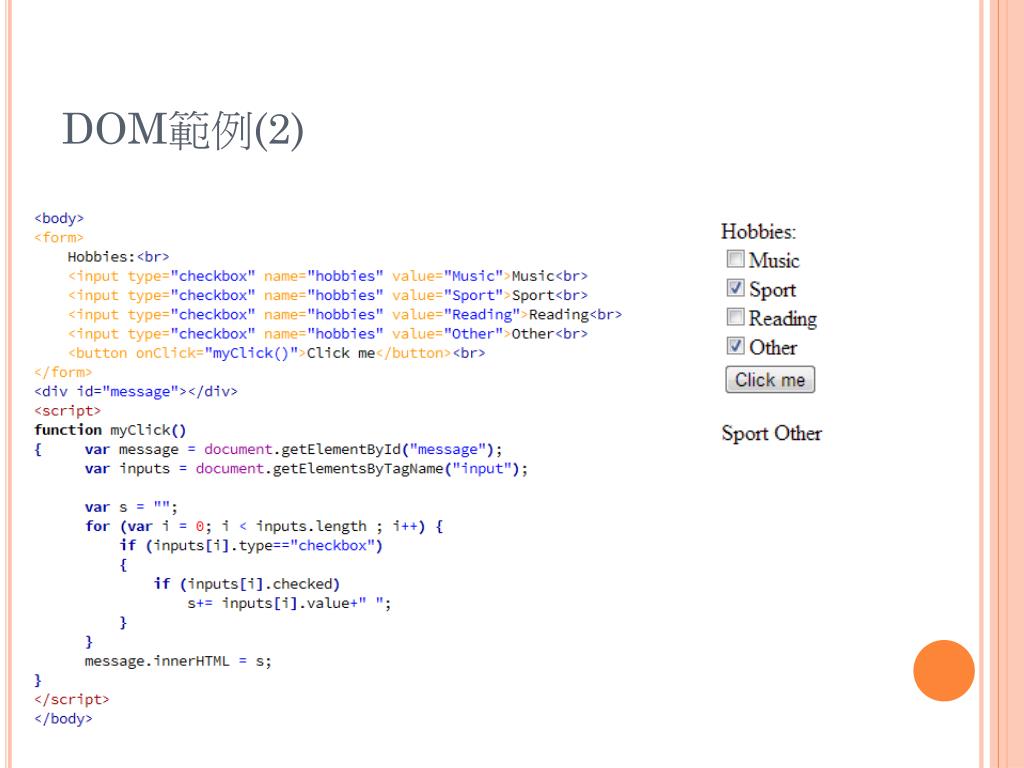
Task: Click the opening <form> tag line
Action: (x=59, y=237)
